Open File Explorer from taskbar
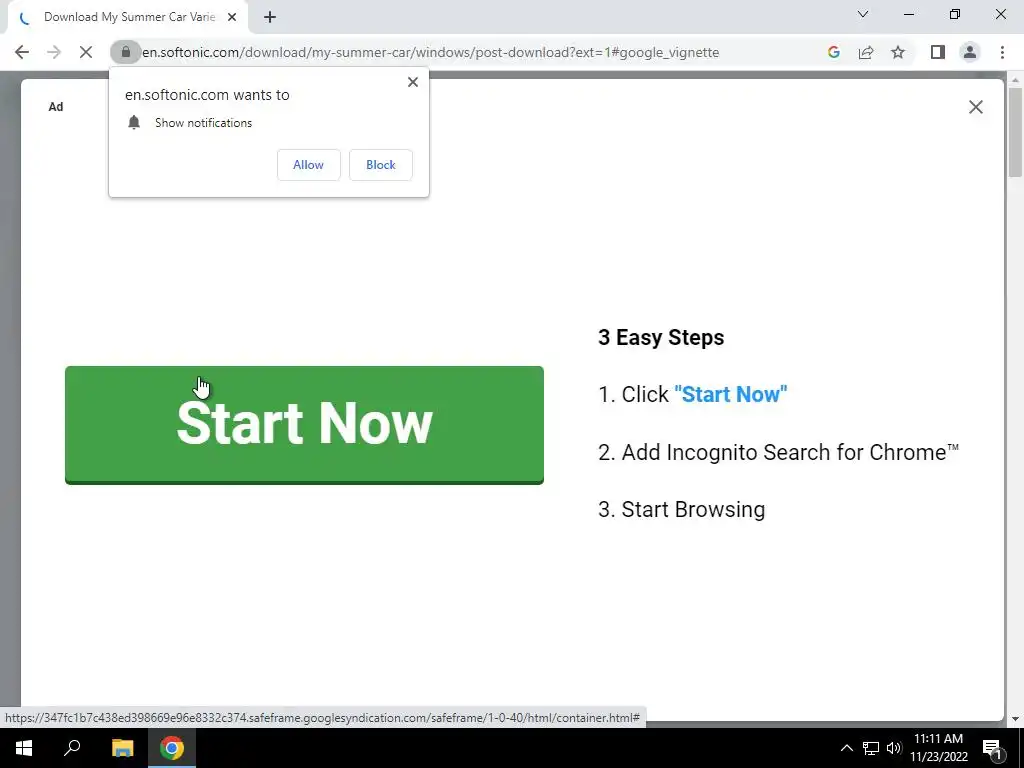 pyautogui.click(x=122, y=748)
